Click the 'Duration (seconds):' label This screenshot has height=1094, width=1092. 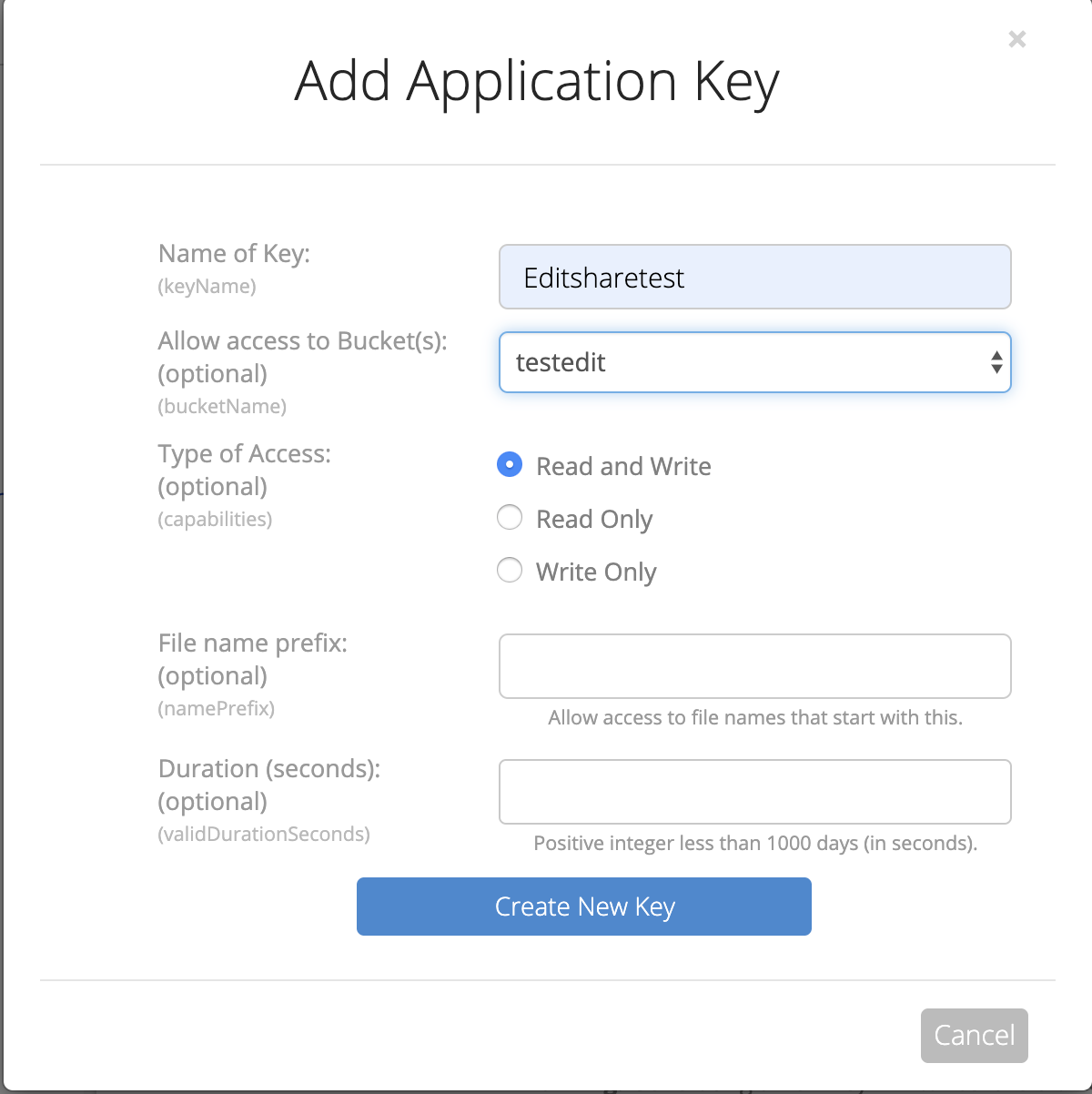tap(269, 768)
